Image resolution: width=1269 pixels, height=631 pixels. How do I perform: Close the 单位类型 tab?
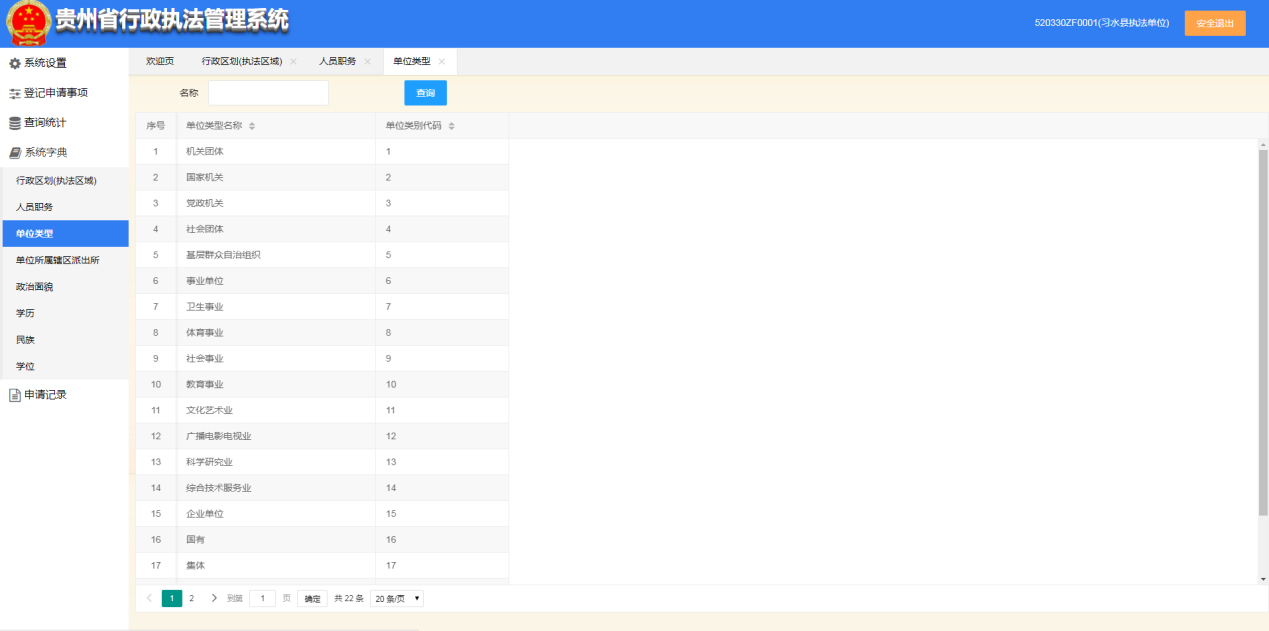click(442, 62)
